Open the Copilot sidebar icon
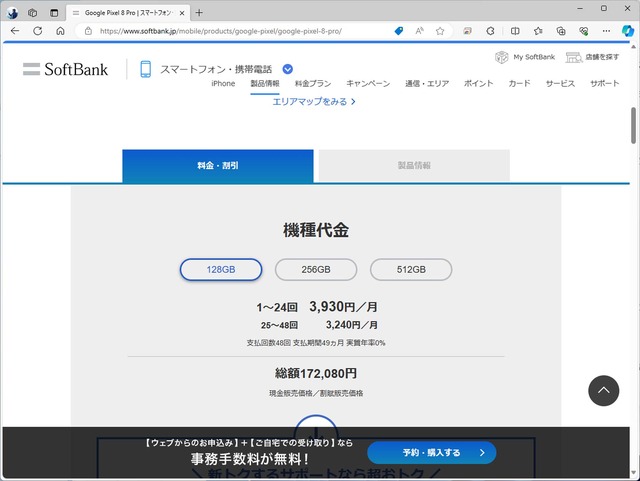The width and height of the screenshot is (640, 481). [628, 31]
